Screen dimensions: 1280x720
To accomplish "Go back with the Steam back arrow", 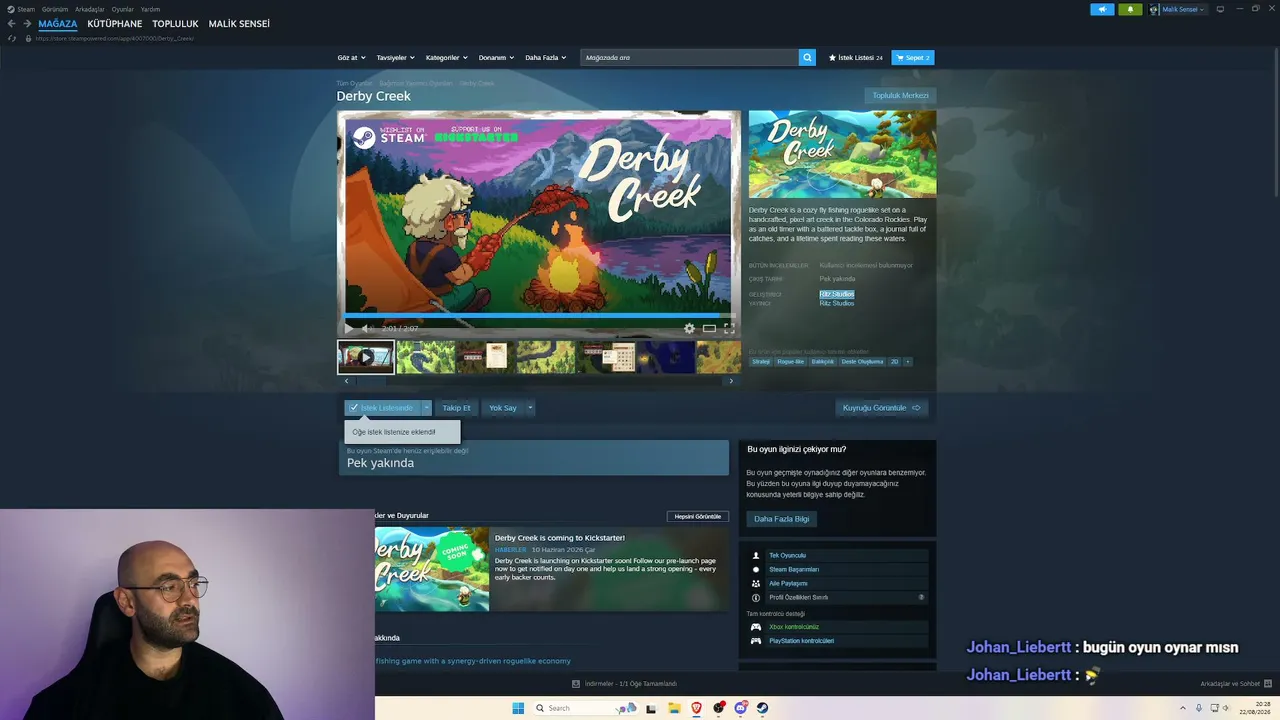I will 12,24.
